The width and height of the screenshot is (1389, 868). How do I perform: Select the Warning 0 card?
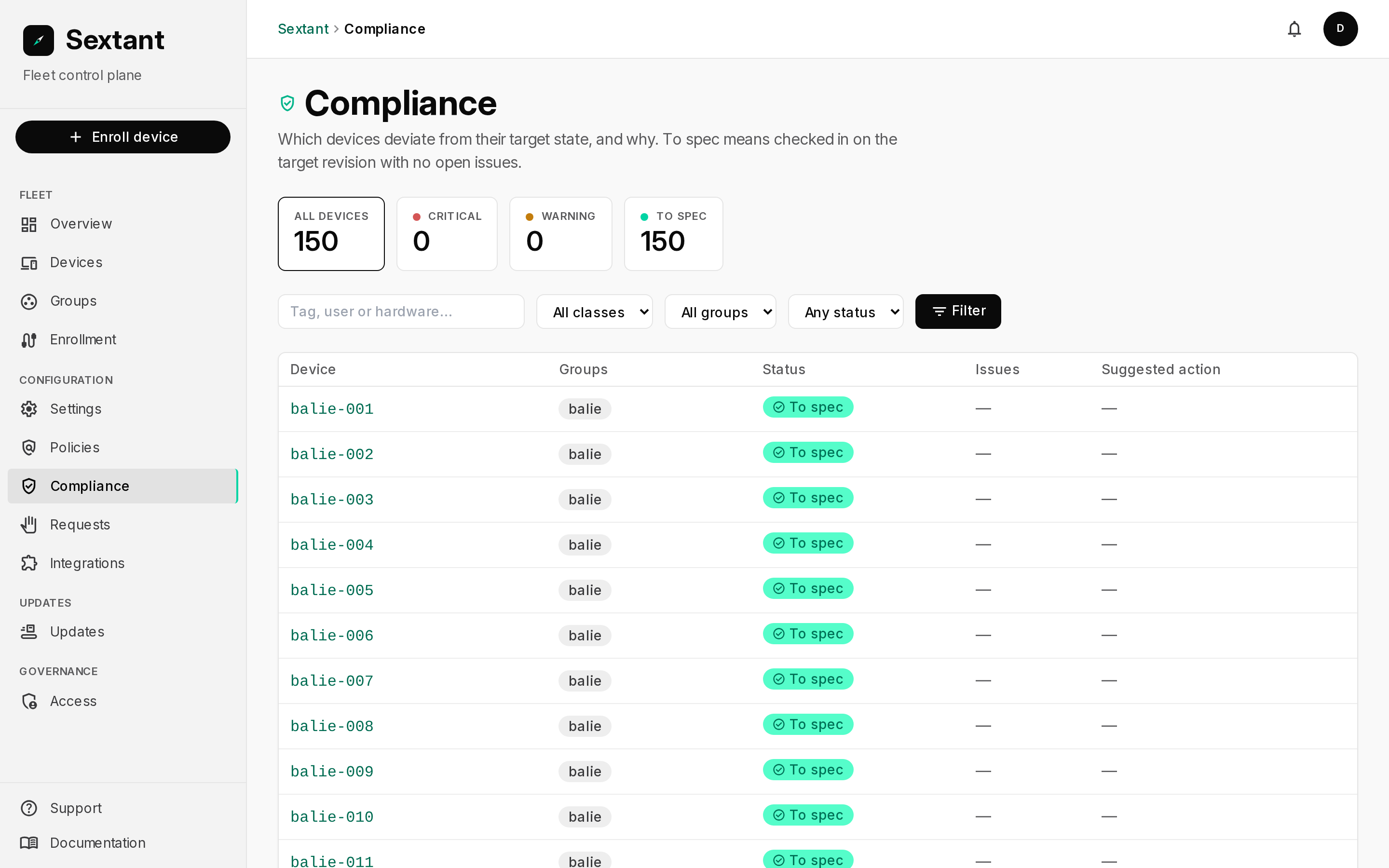[x=560, y=234]
